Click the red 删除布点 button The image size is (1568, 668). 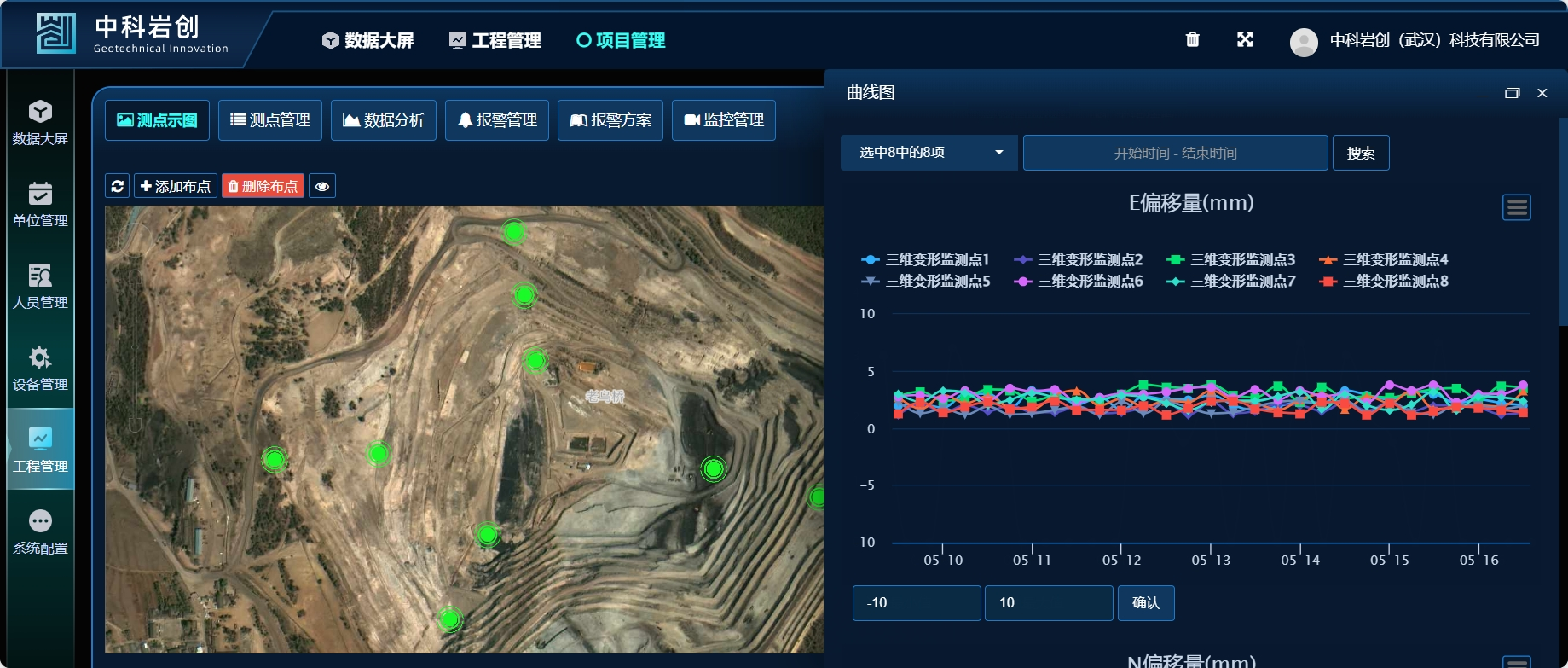(263, 186)
